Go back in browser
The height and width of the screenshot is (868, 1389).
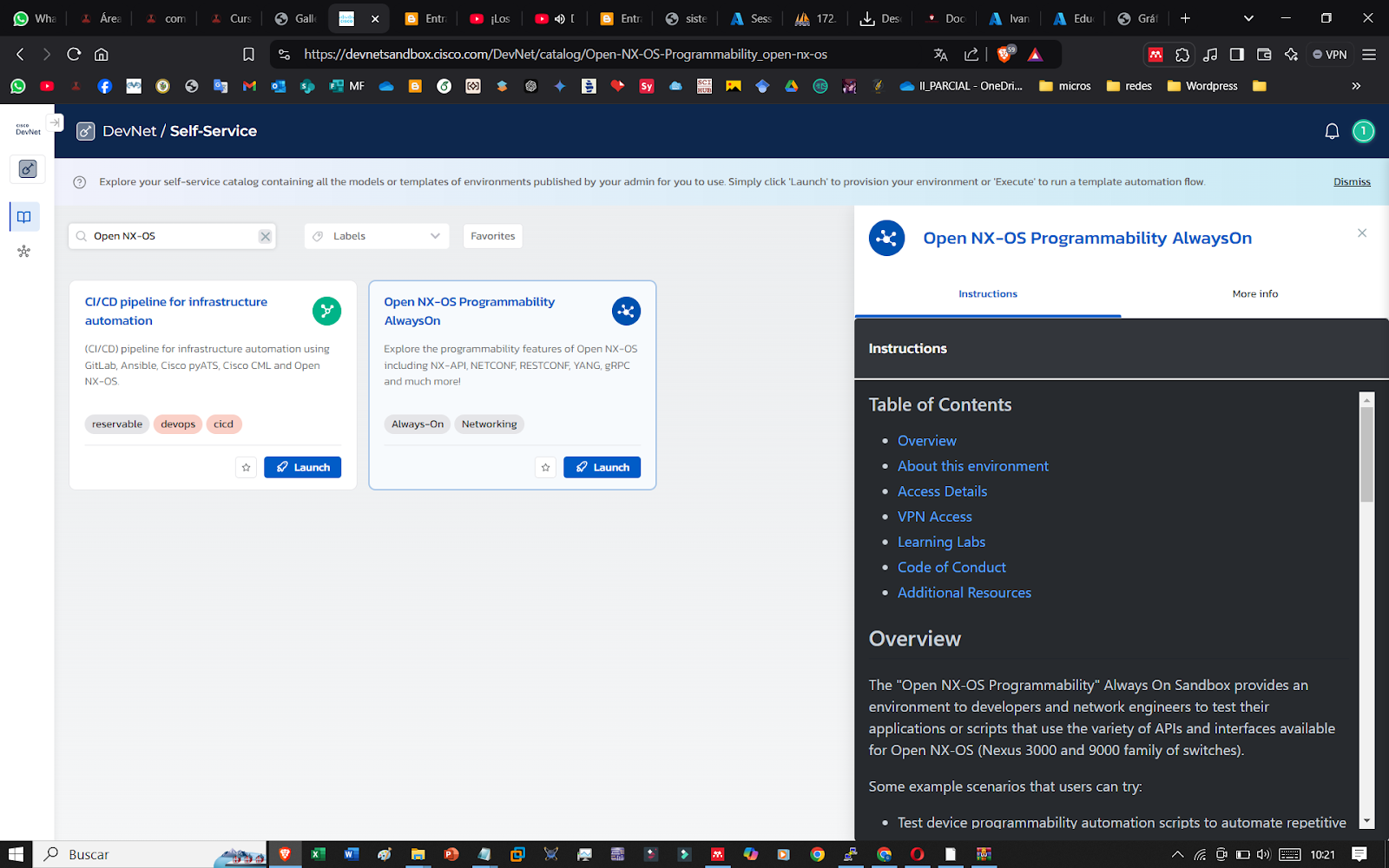(x=20, y=54)
